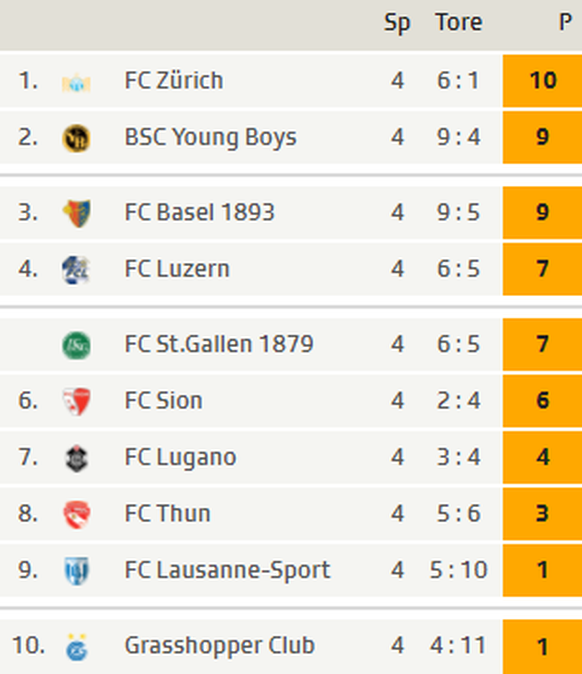Open the FC Zürich team link
Screen dimensions: 582x674
pos(174,80)
